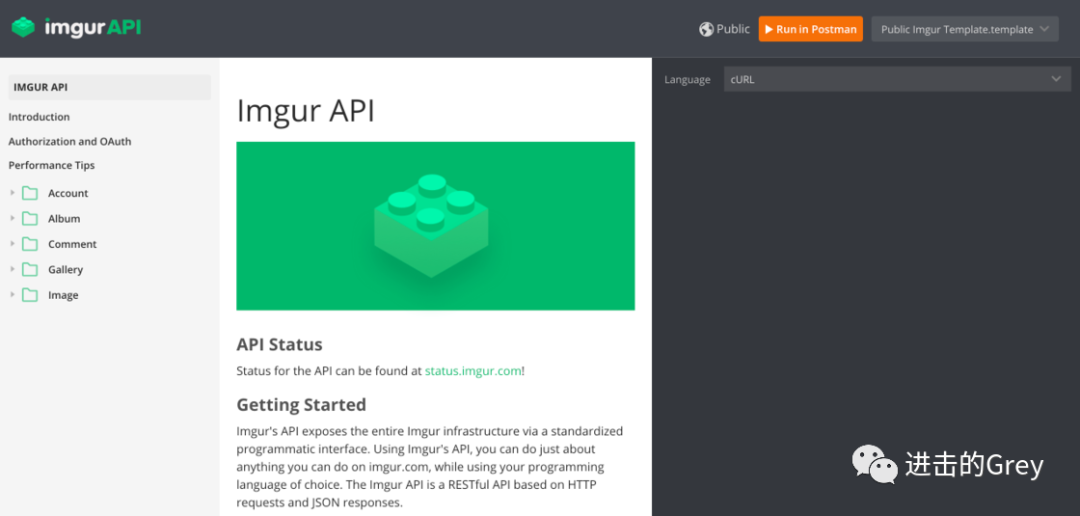The image size is (1080, 516).
Task: Select the Gallery folder label
Action: (x=65, y=270)
